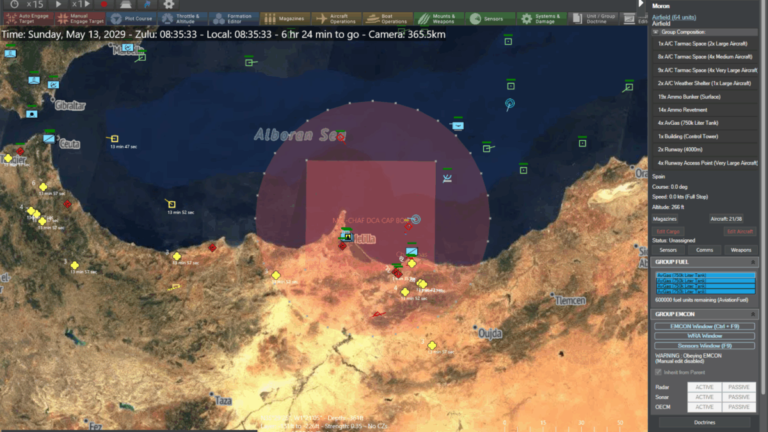
Task: Select 2x Runway (4000m) entry
Action: pyautogui.click(x=705, y=150)
